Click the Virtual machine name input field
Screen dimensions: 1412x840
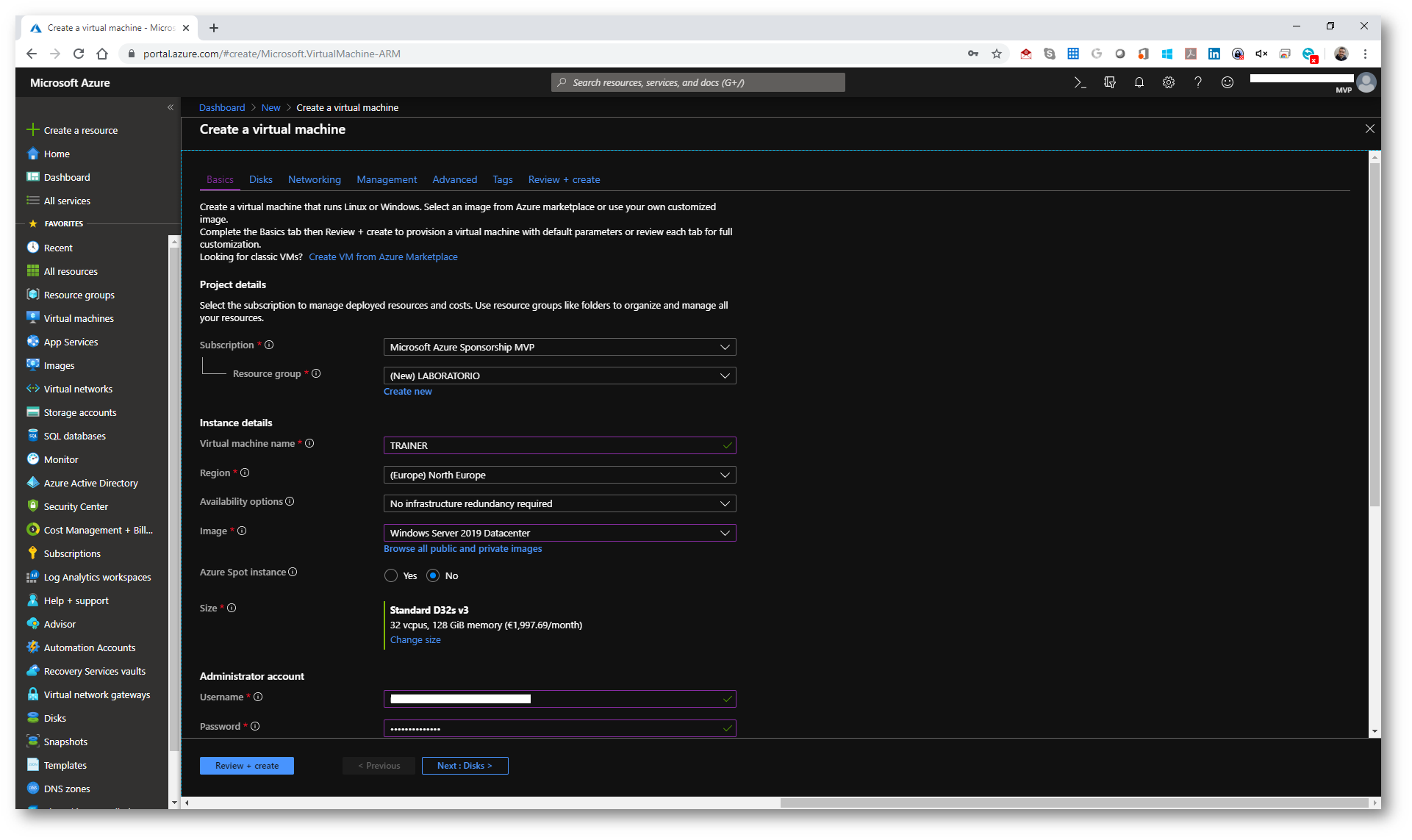point(551,445)
